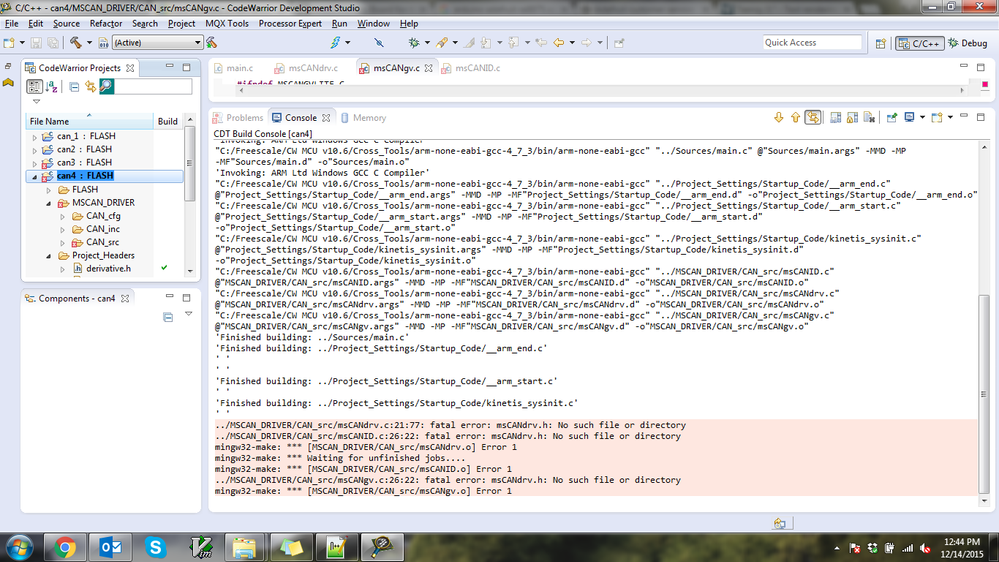
Task: Click the Open Perspective icon
Action: point(880,43)
